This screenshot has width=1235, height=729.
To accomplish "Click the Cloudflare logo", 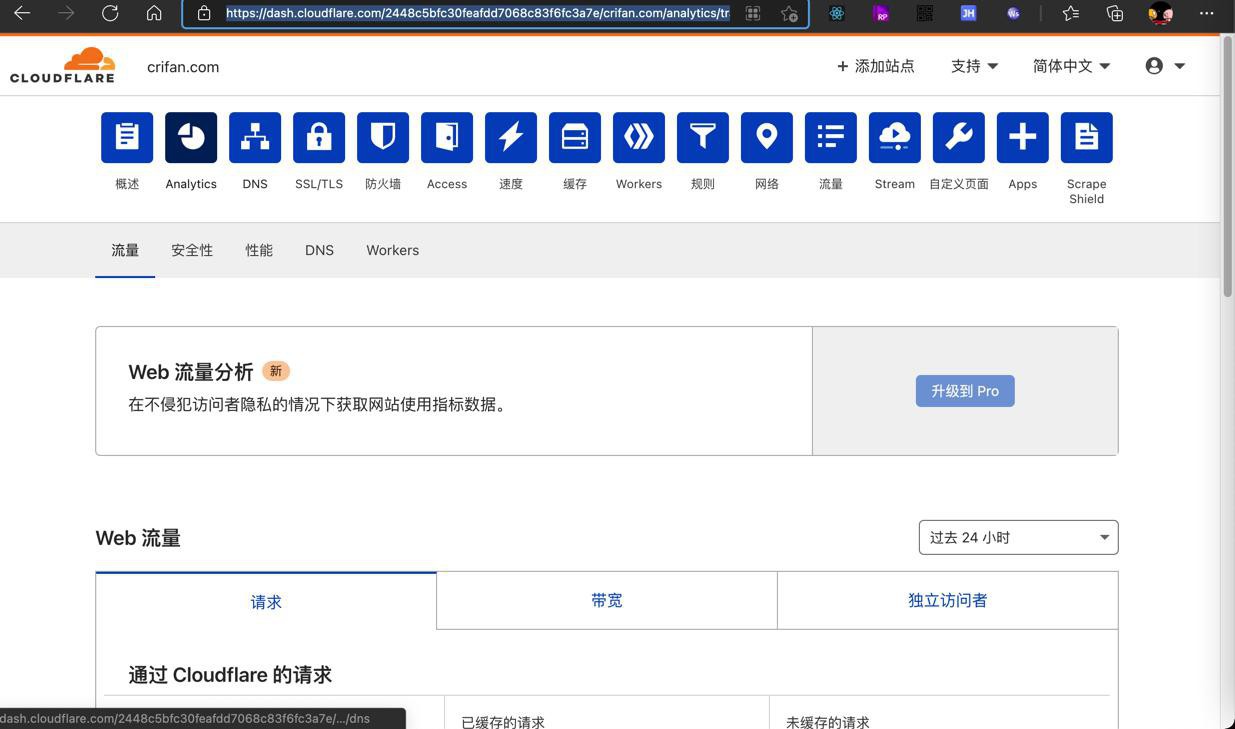I will [x=63, y=65].
